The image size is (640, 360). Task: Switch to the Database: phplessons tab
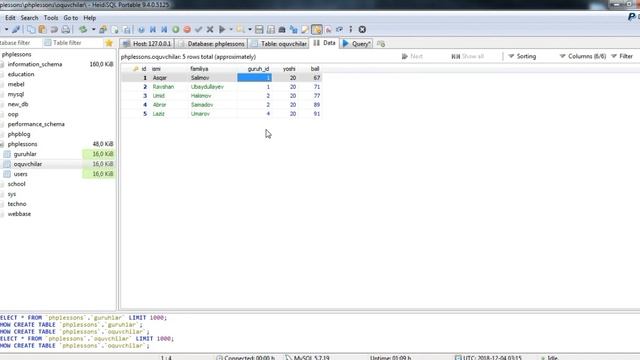point(211,44)
